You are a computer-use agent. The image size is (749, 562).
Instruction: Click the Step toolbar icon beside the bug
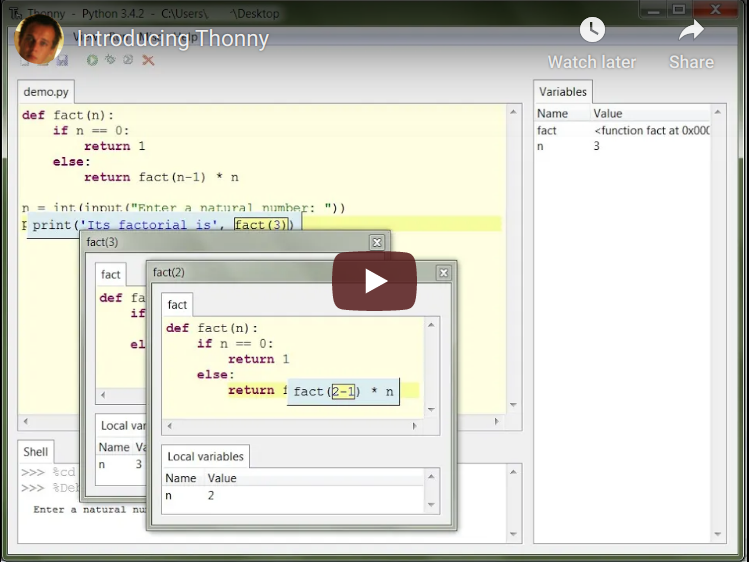pos(128,59)
